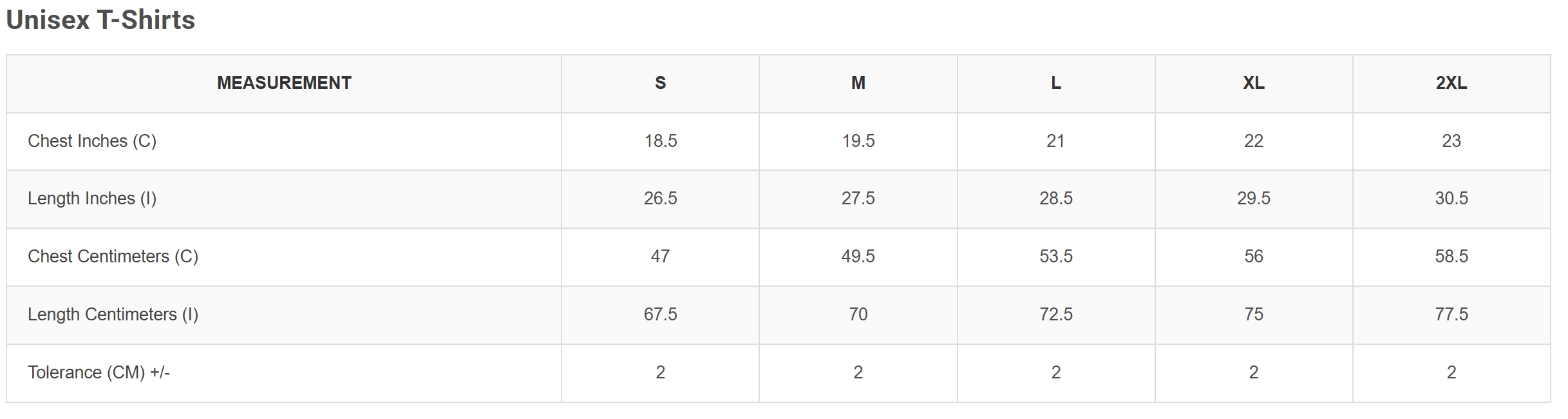Select the MEASUREMENT column header
The height and width of the screenshot is (419, 1568).
pyautogui.click(x=284, y=83)
